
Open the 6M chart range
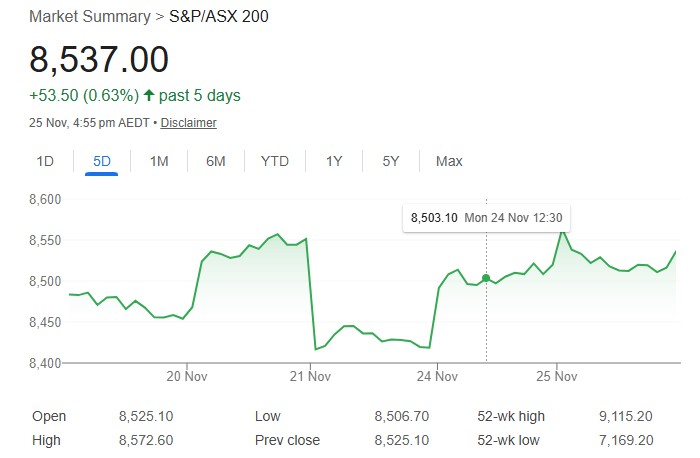tap(216, 161)
